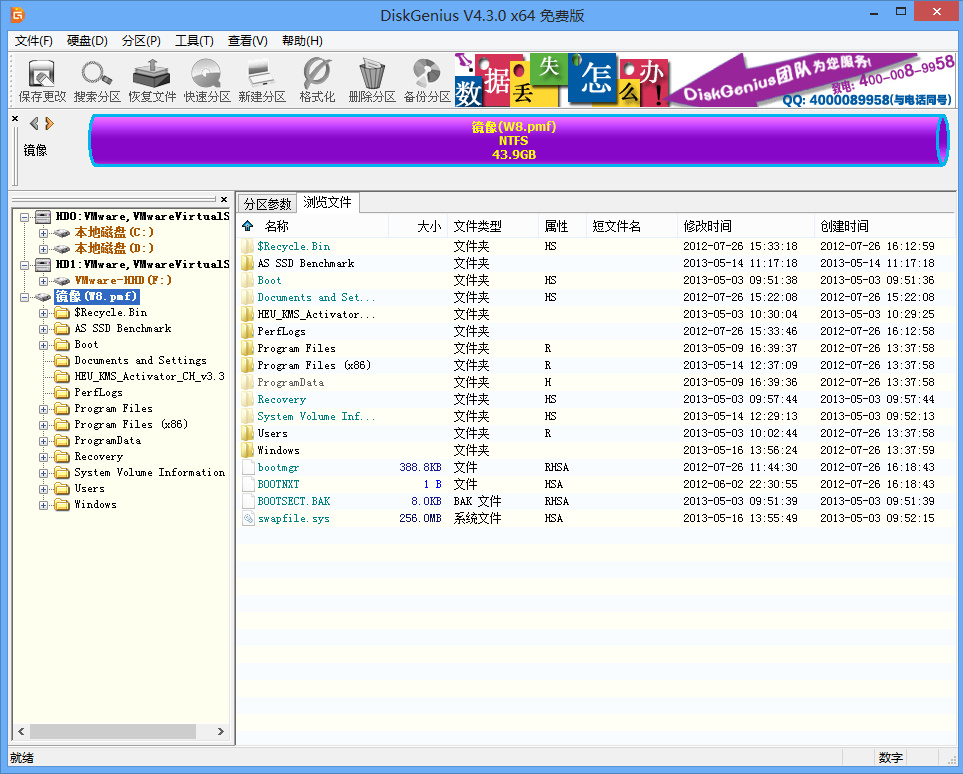Open the 文件(F) menu
This screenshot has width=963, height=774.
[x=34, y=41]
